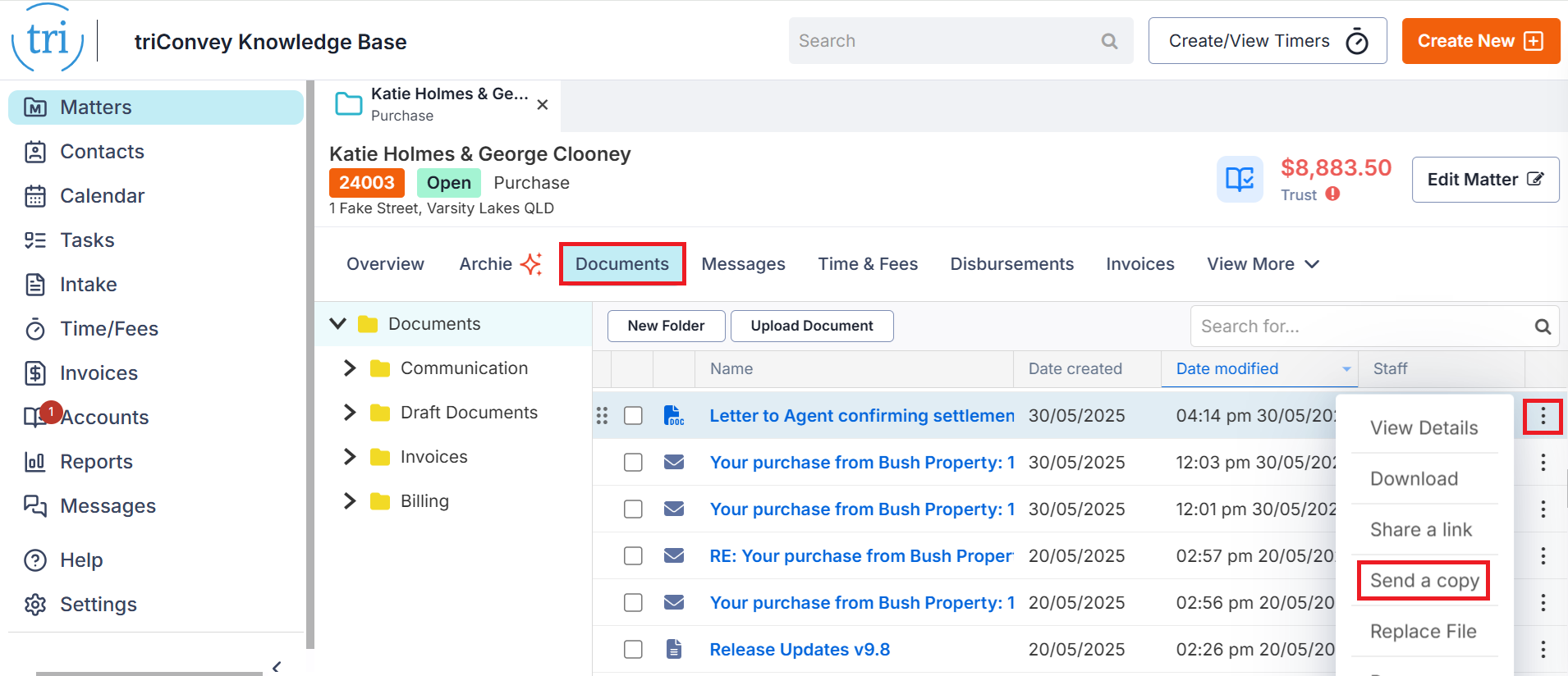Click email icon on 12:03 pm row
1568x676 pixels.
(674, 463)
